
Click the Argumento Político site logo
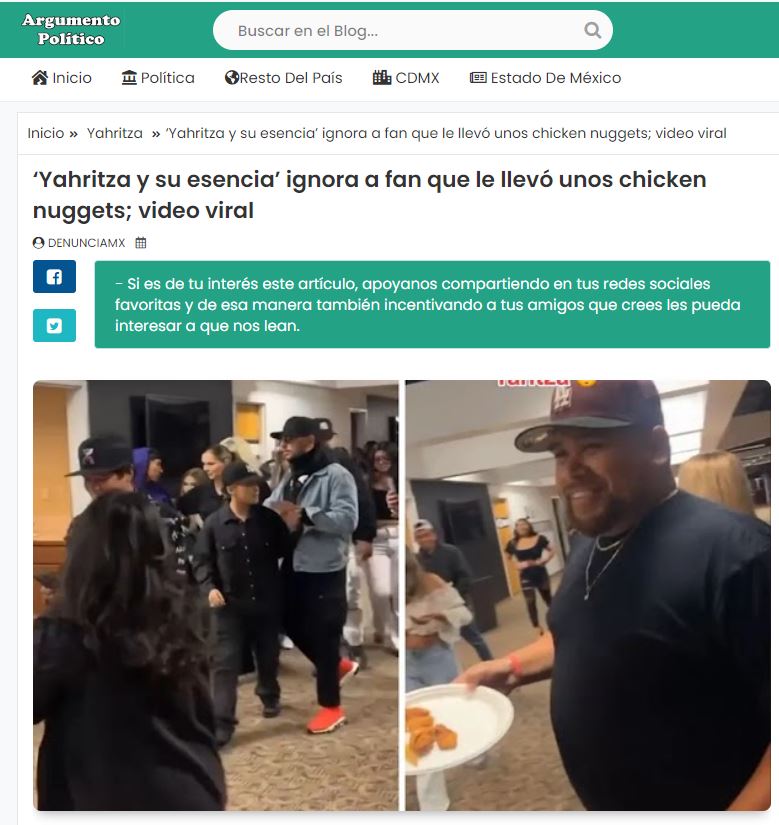click(x=71, y=29)
